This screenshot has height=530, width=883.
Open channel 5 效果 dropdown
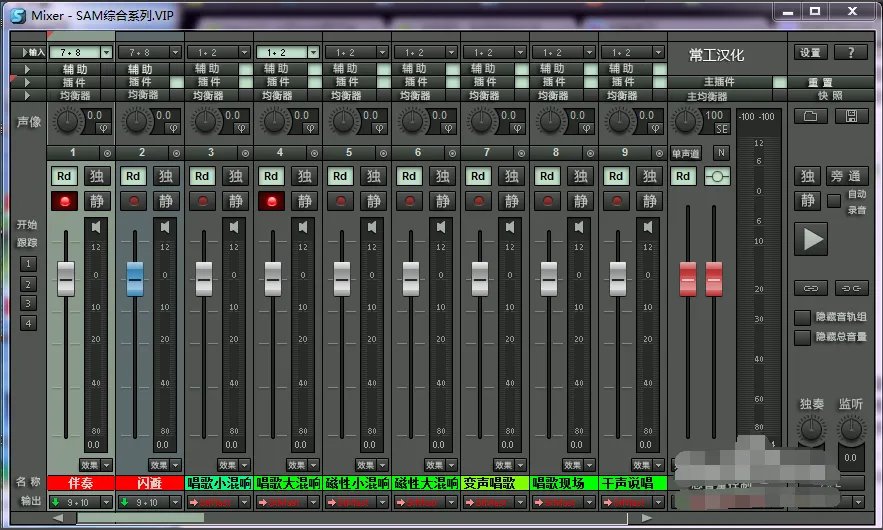tap(372, 465)
